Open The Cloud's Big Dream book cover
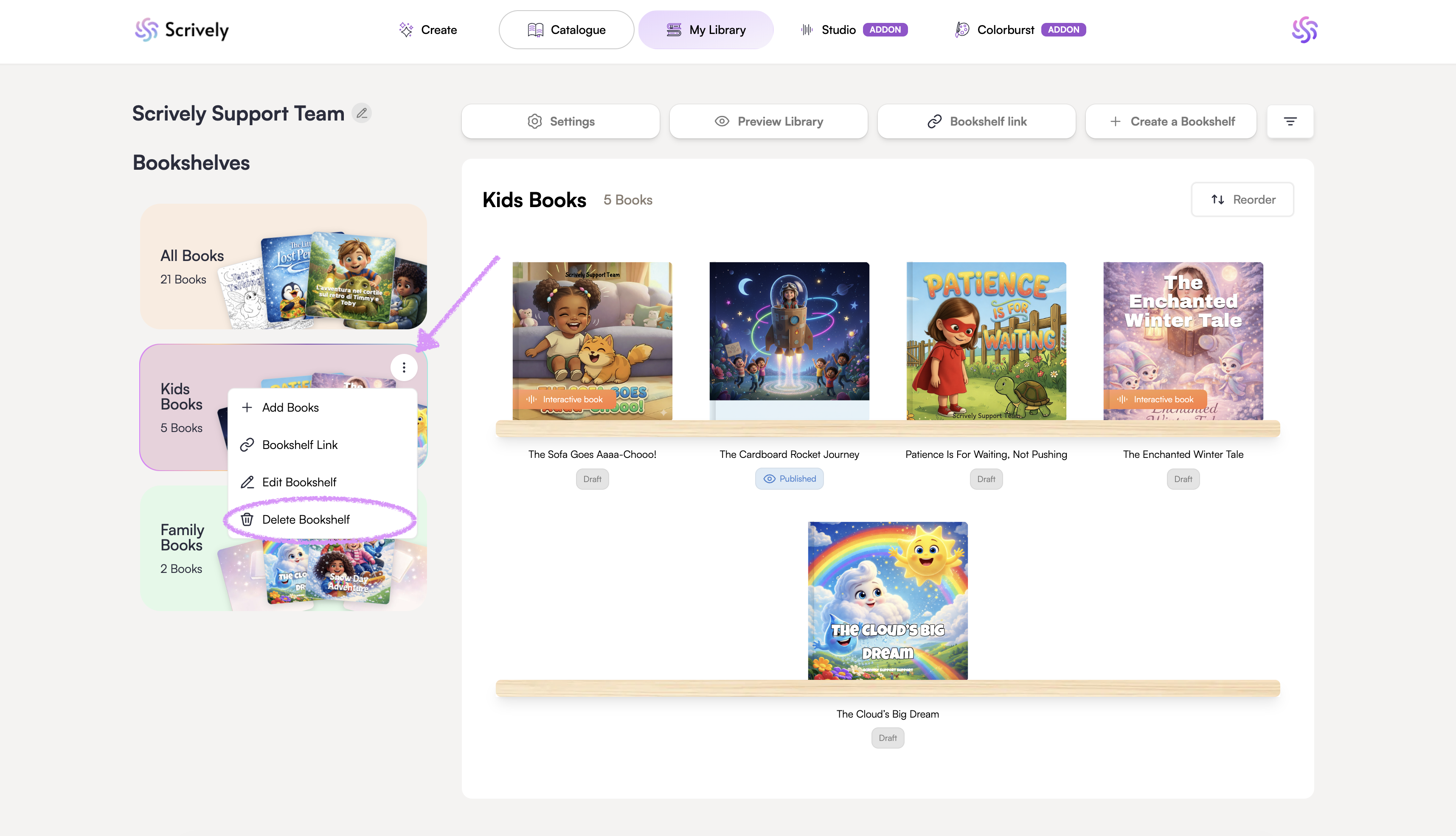Viewport: 1456px width, 836px height. pyautogui.click(x=887, y=600)
